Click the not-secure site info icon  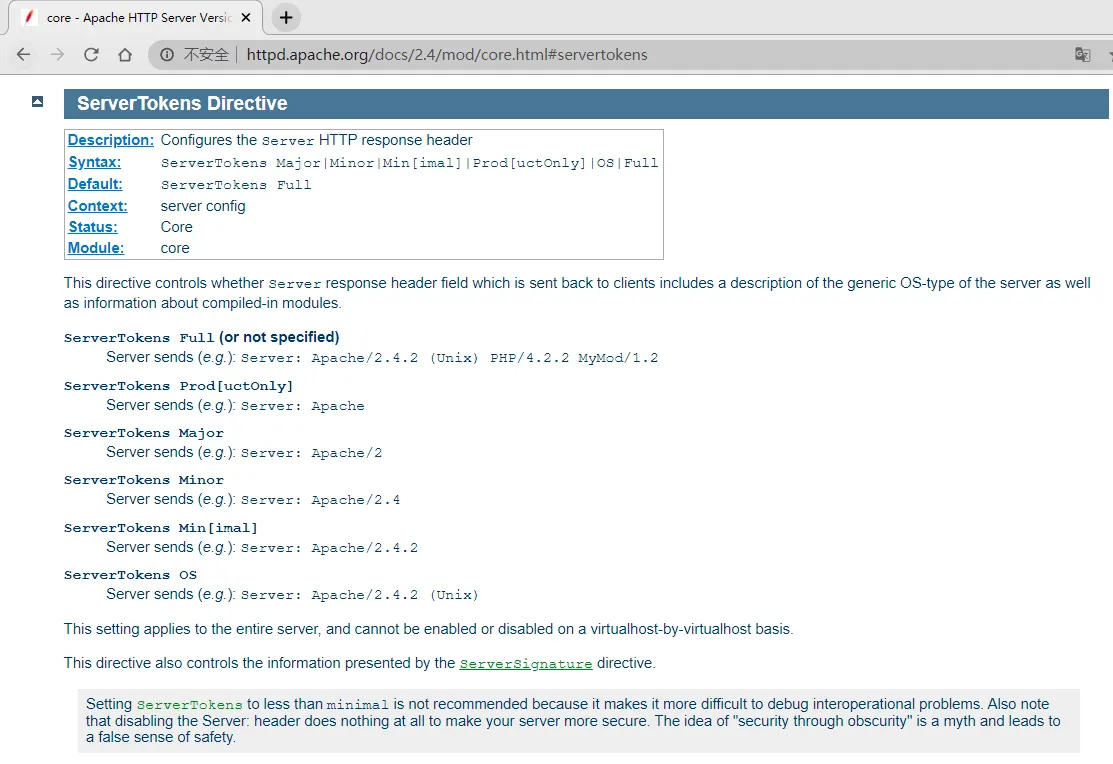tap(167, 55)
